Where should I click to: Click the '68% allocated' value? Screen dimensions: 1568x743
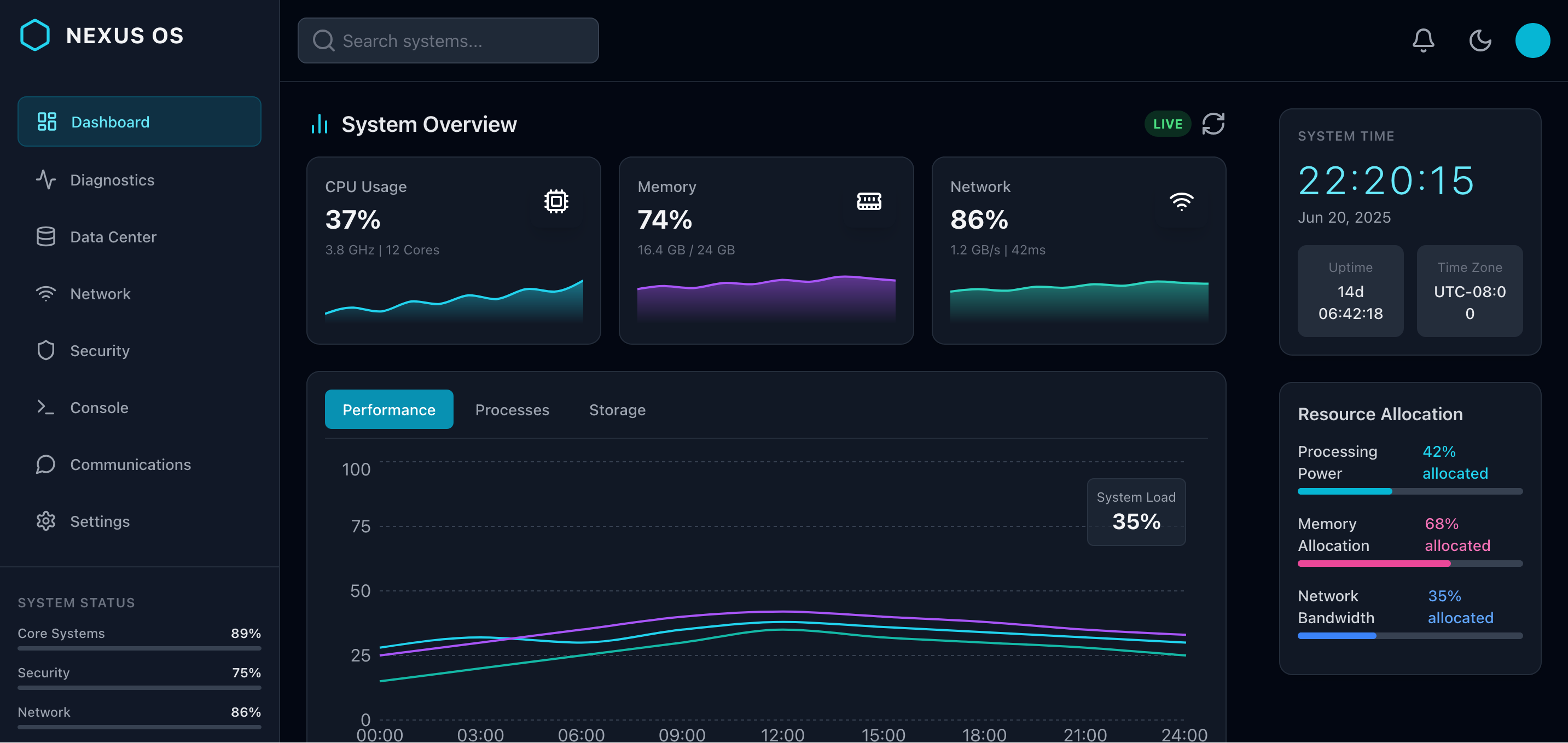[1457, 535]
